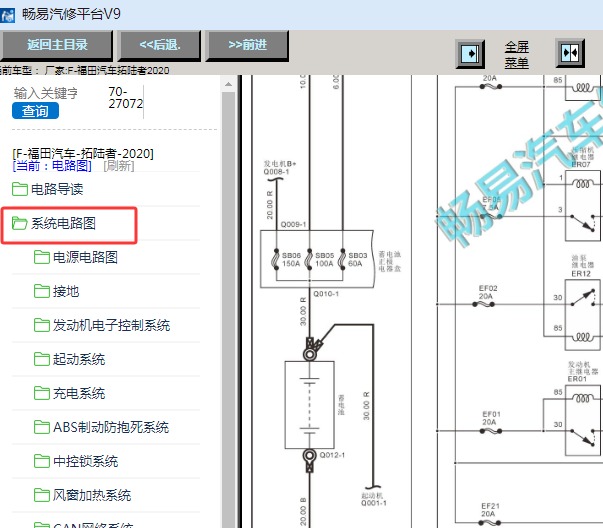
Task: Go back with the <<后退 button
Action: tap(159, 45)
